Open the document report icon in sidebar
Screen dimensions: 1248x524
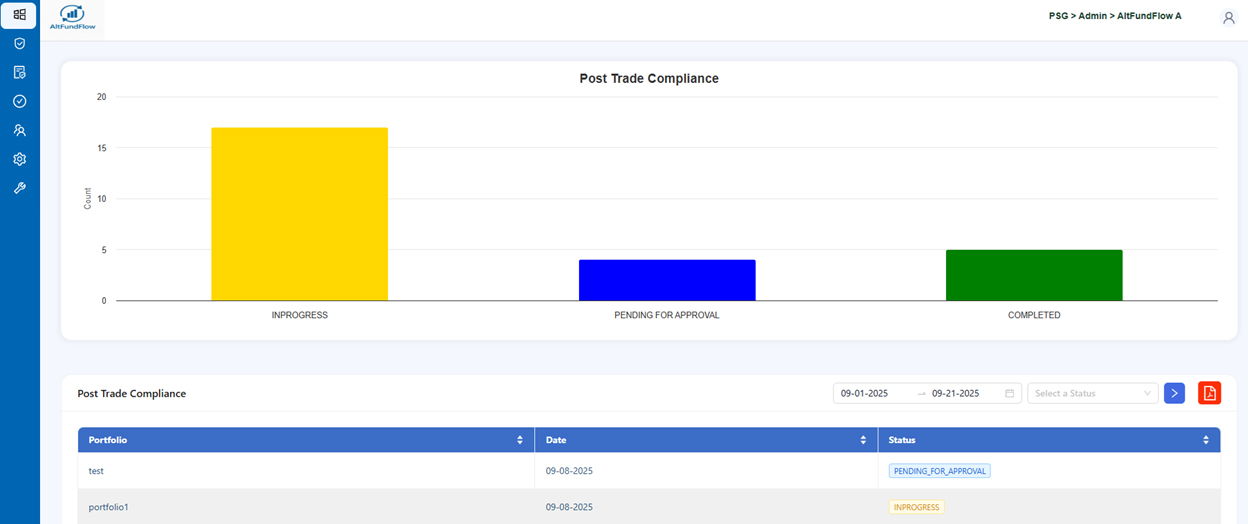click(19, 72)
